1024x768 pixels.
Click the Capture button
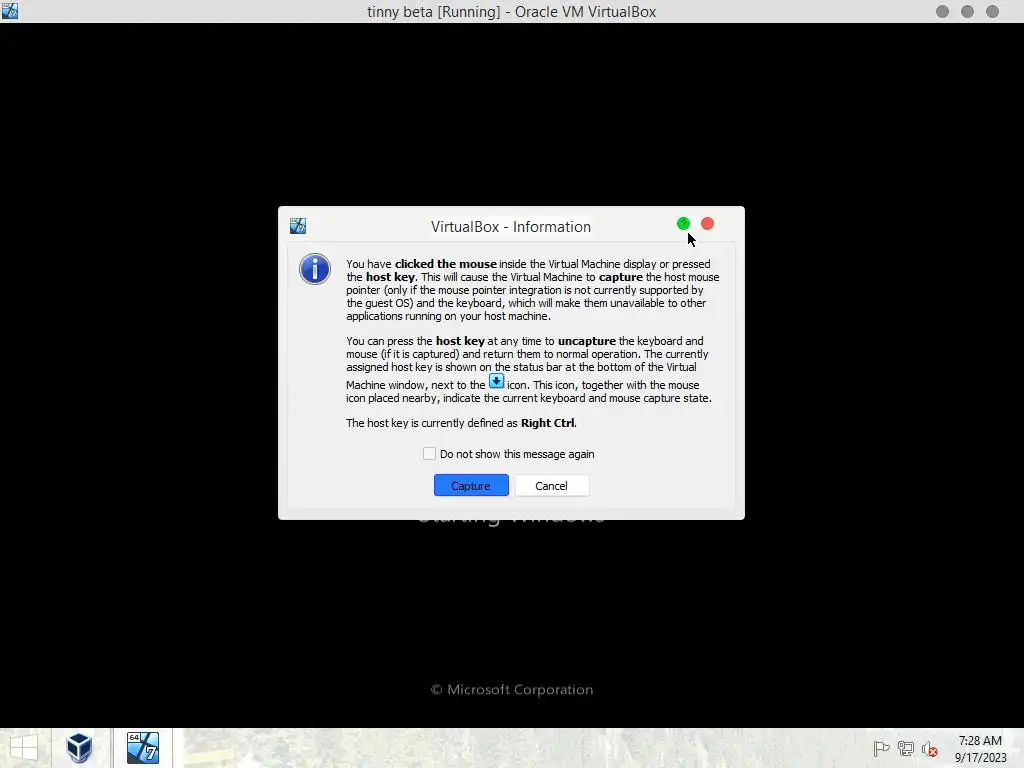point(471,485)
